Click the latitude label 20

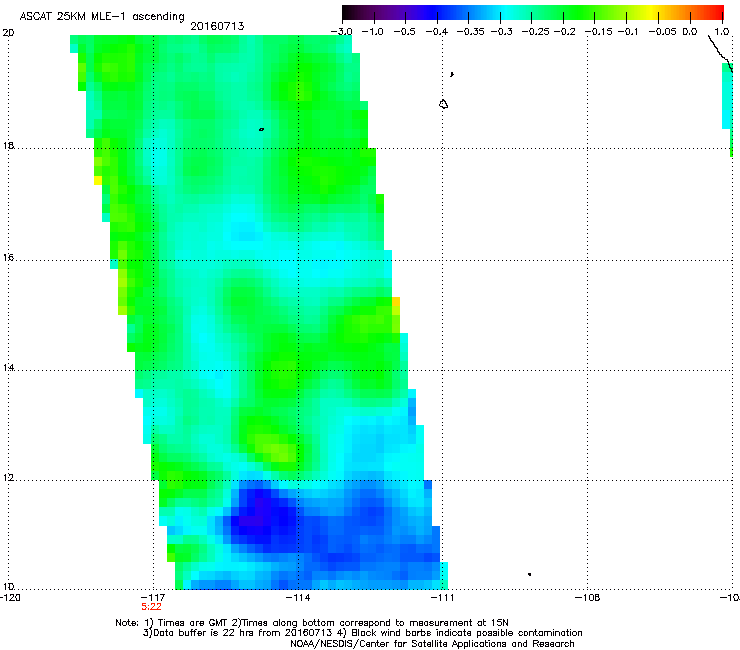8,33
